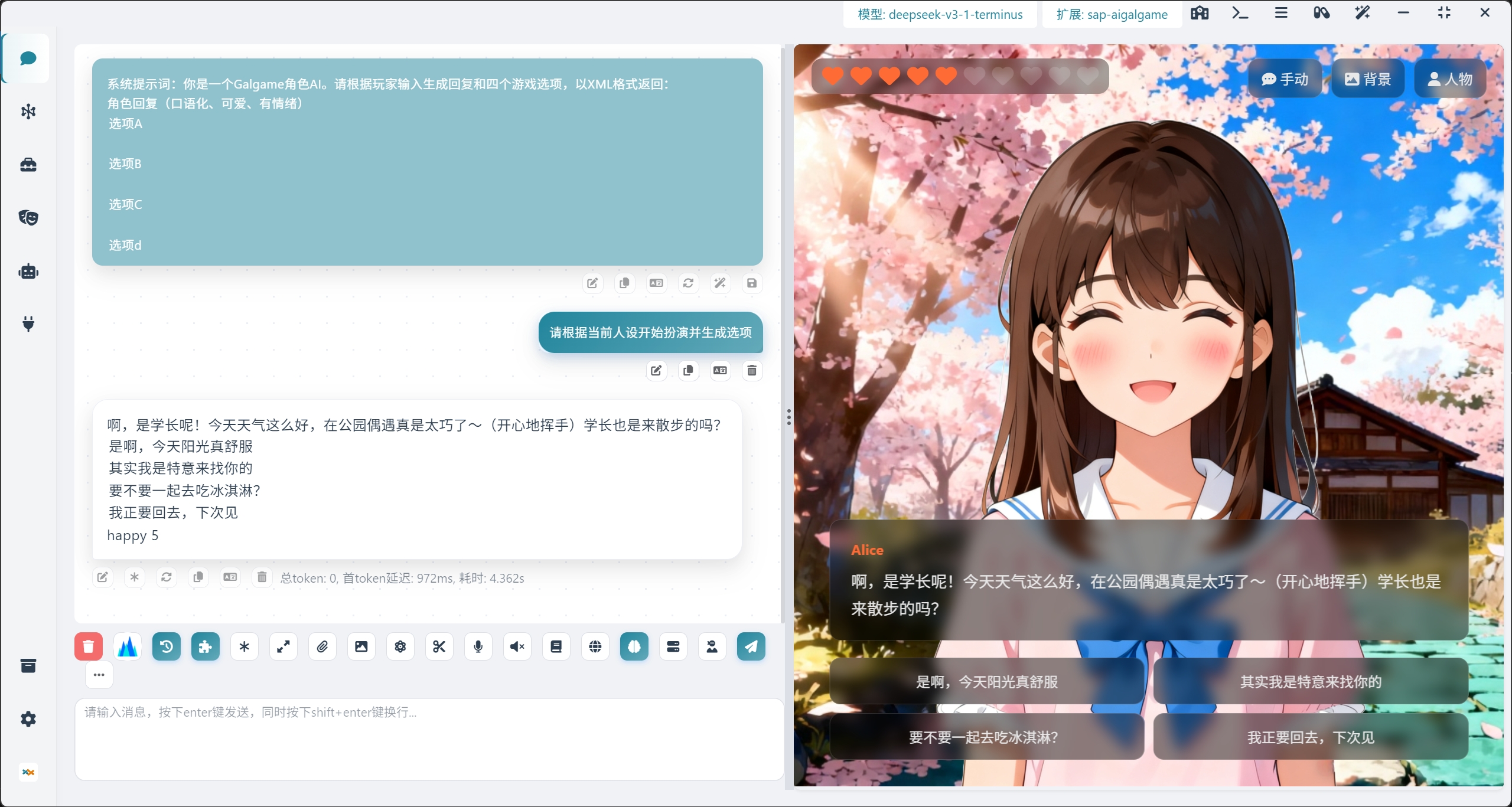Screen dimensions: 1512x807
Task: Clear the conversation with the red trash icon
Action: pos(88,646)
